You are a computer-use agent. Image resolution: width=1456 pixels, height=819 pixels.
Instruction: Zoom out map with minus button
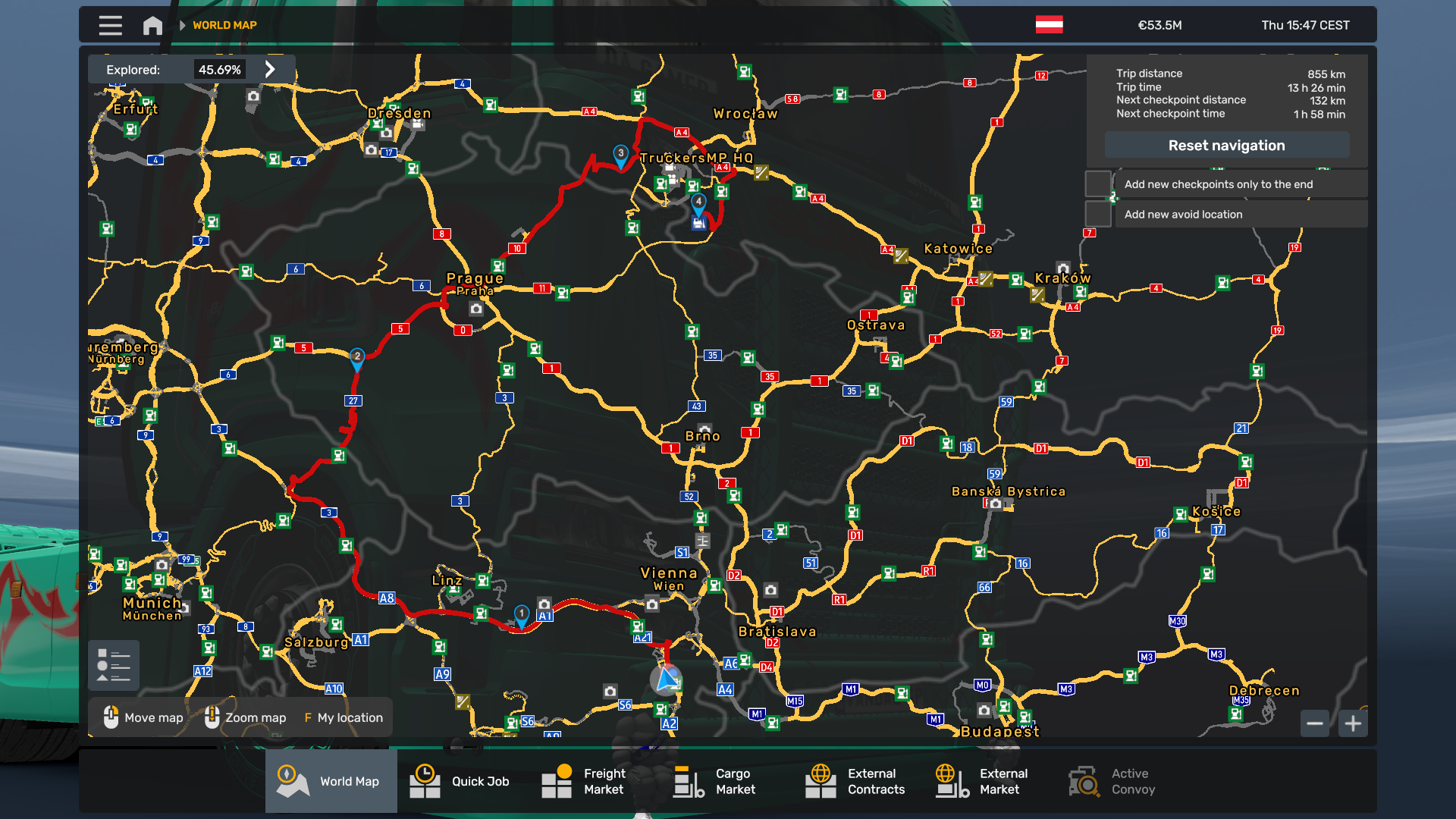point(1315,723)
